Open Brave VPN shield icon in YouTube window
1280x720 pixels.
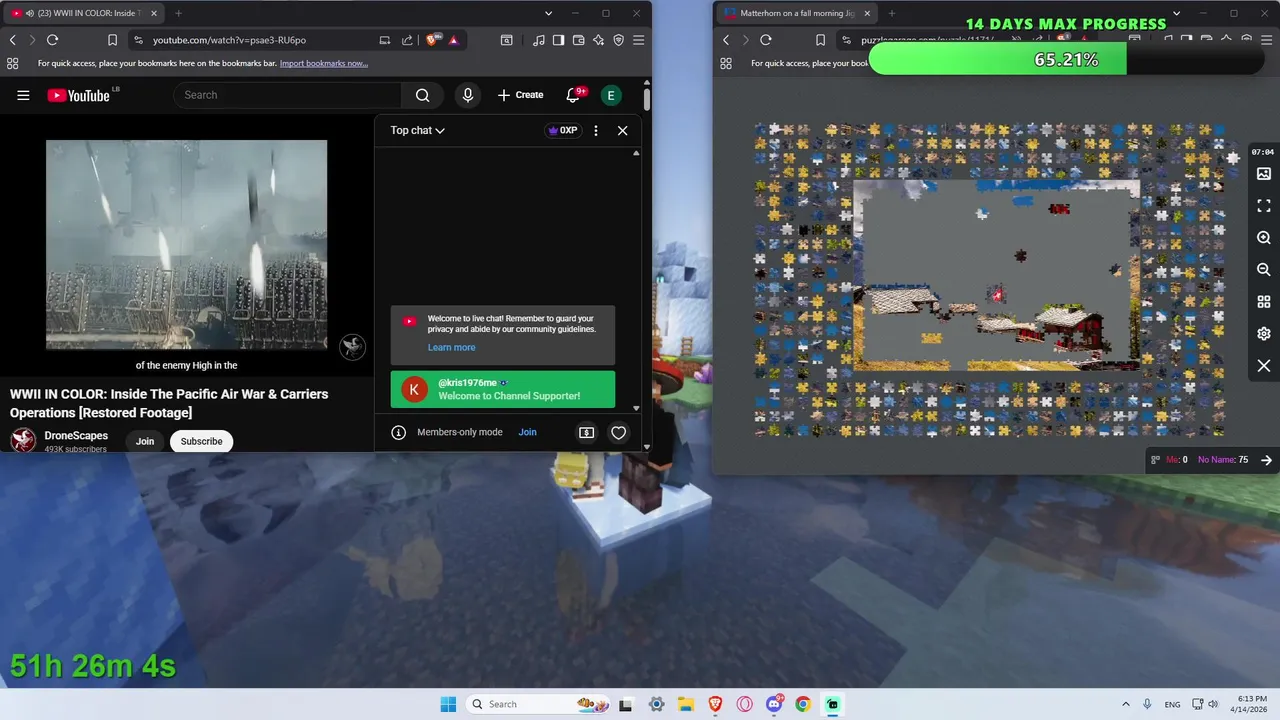pos(618,40)
